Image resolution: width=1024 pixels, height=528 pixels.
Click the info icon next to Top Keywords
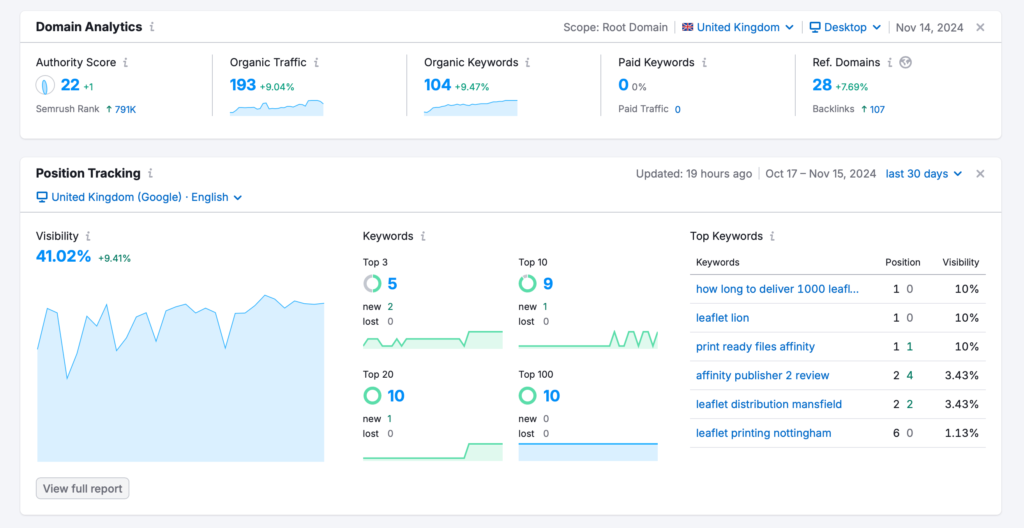[x=773, y=237]
